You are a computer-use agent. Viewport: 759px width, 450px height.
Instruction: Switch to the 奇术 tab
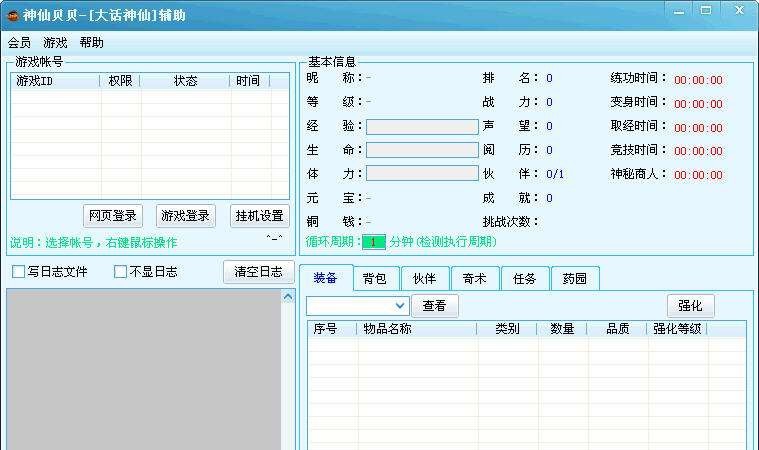point(474,279)
